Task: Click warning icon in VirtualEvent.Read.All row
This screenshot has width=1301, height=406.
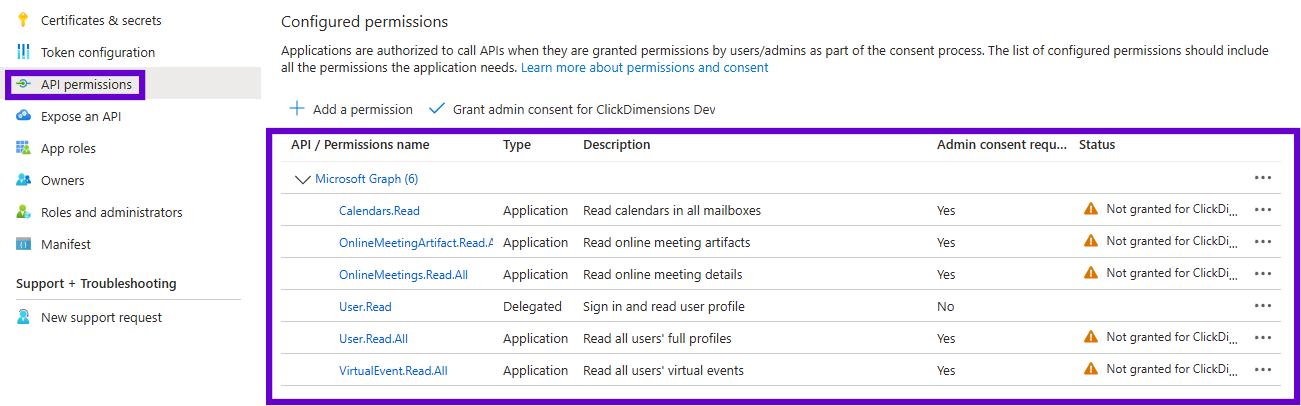Action: (1091, 369)
